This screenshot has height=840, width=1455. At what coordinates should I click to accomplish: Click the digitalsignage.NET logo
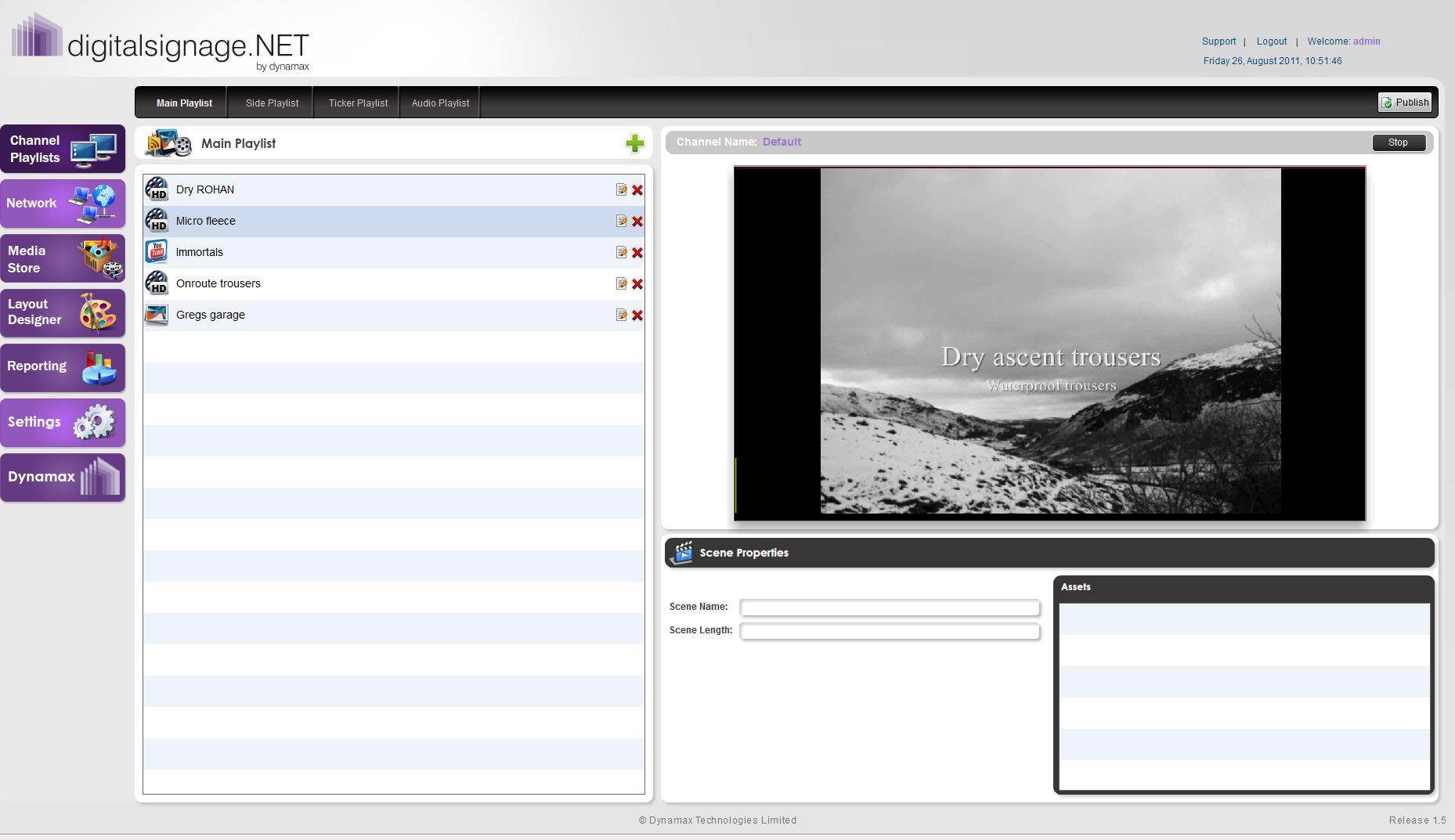pos(161,43)
